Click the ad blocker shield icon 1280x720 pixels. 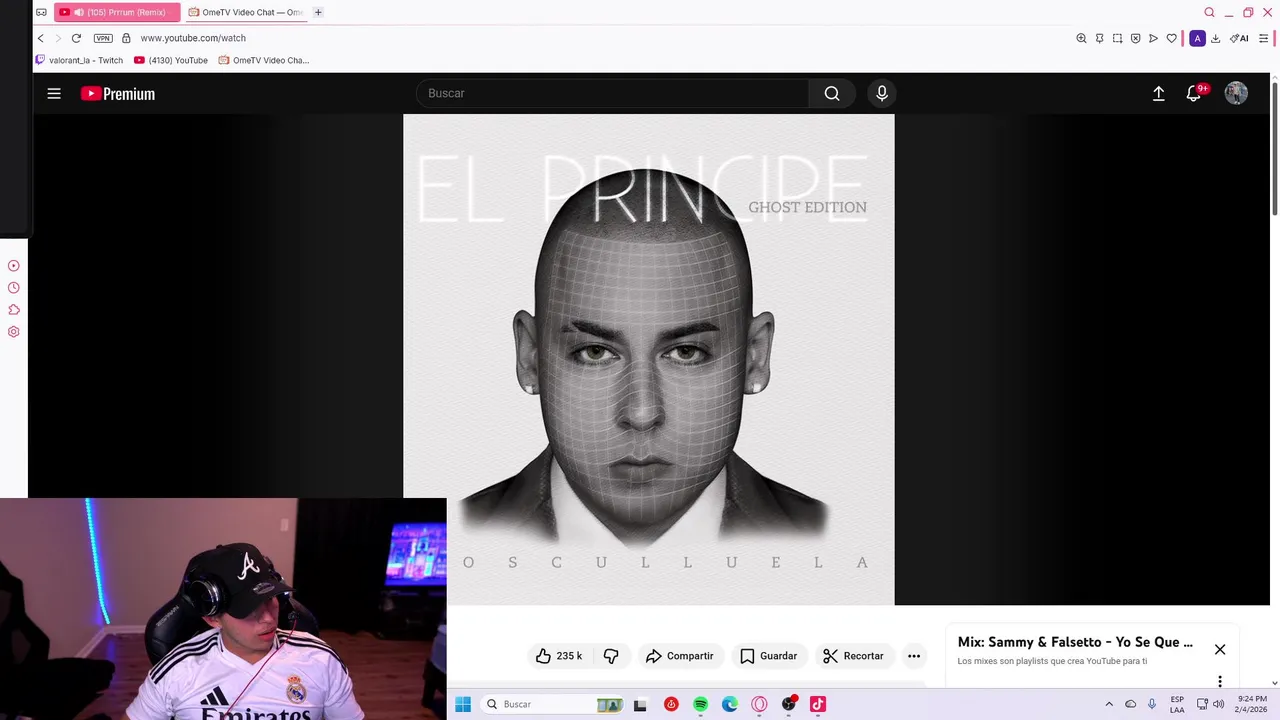point(1135,38)
